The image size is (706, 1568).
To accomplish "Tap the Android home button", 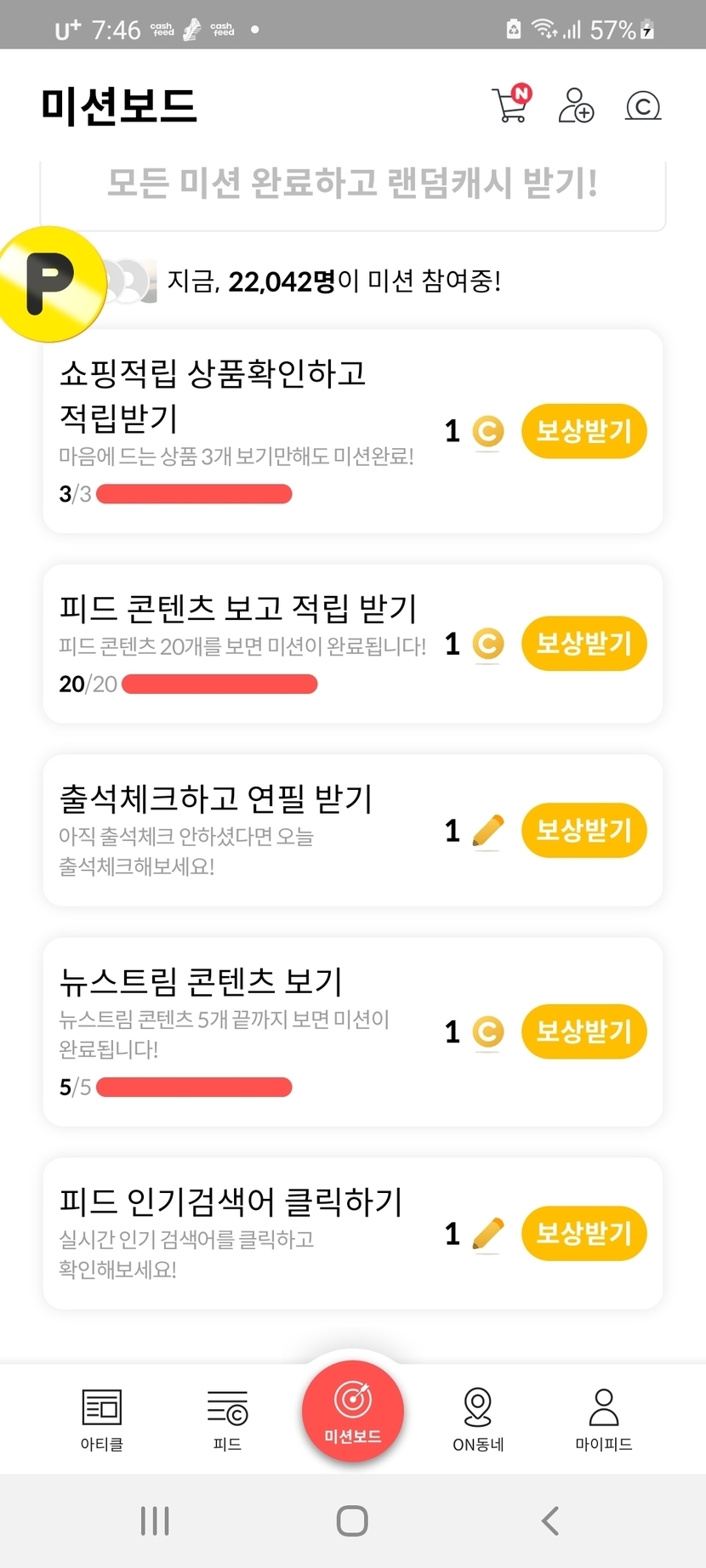I will 352,1520.
